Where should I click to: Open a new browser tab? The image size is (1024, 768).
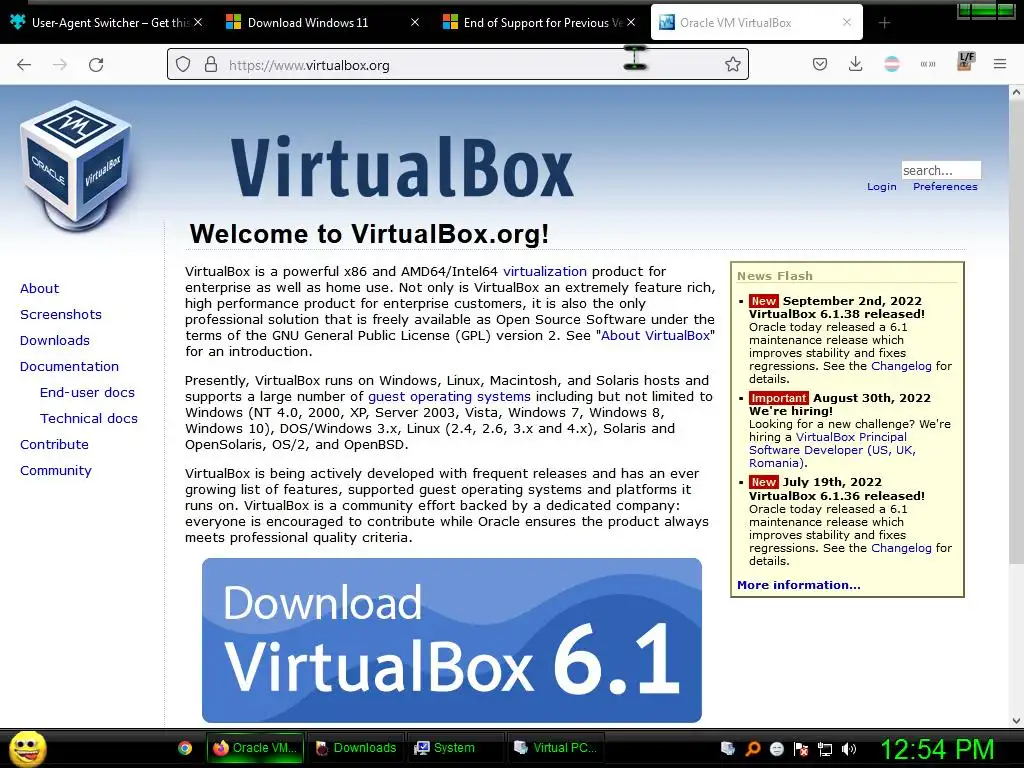[x=884, y=23]
